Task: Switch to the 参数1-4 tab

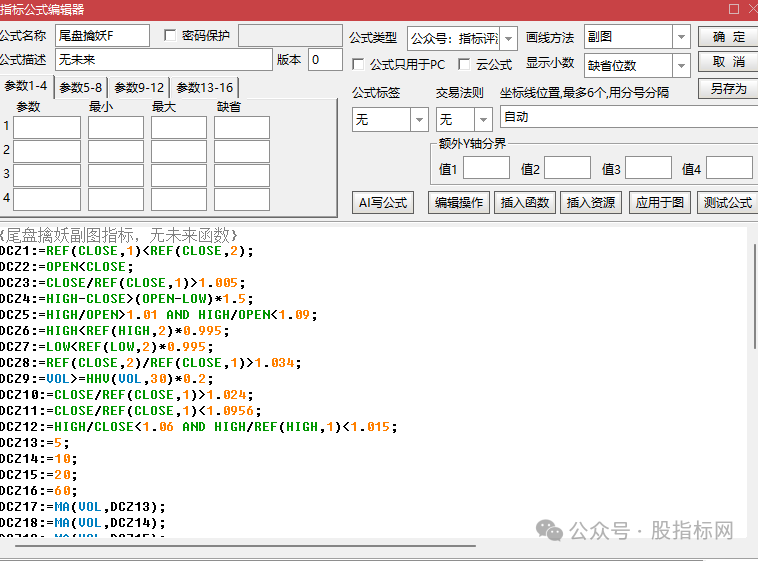Action: [26, 86]
